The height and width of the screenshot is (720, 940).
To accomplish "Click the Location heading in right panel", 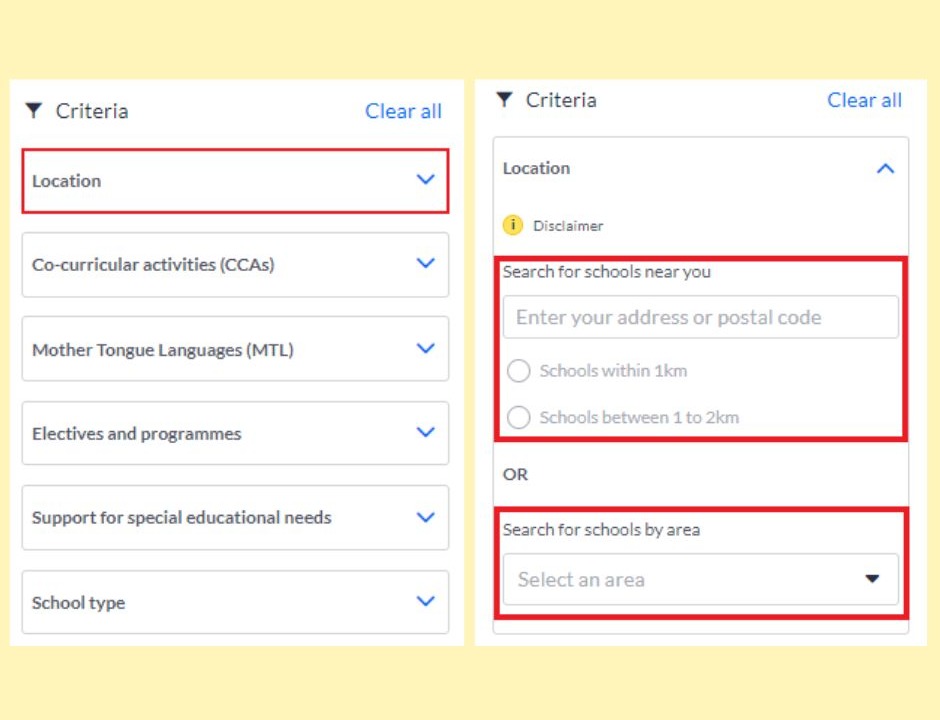I will tap(537, 168).
